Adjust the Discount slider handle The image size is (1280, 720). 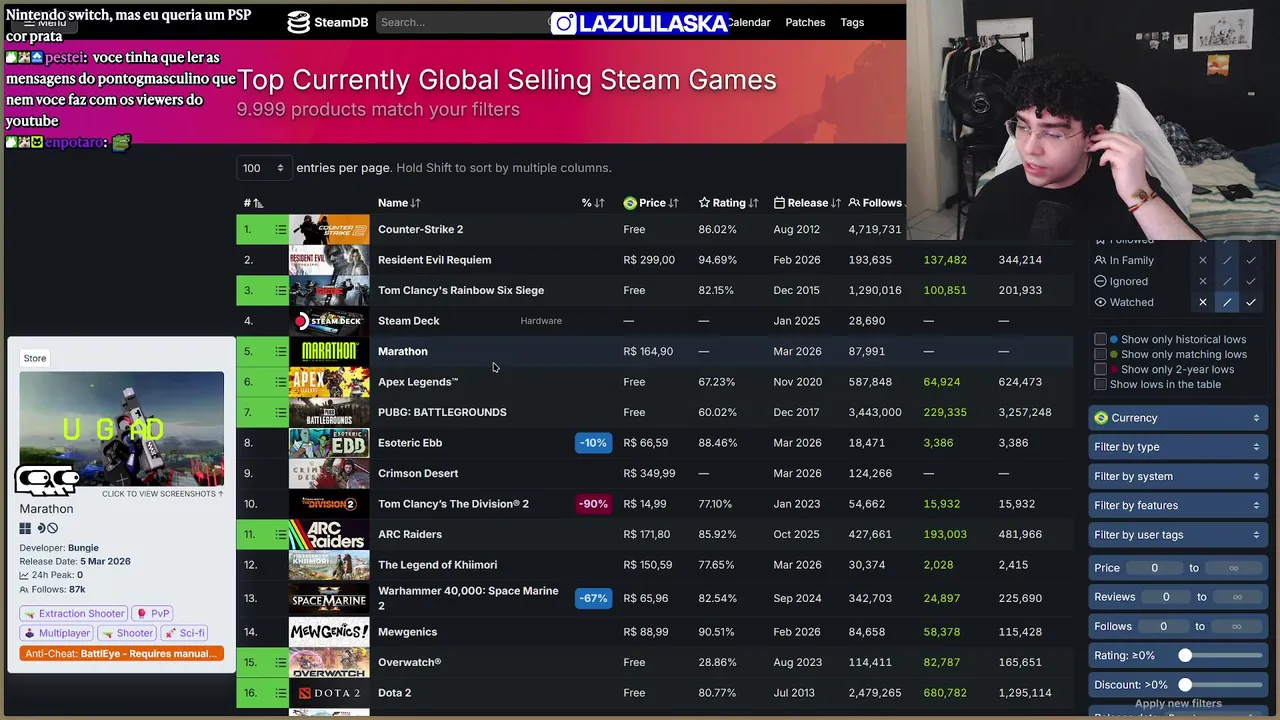coord(1185,685)
